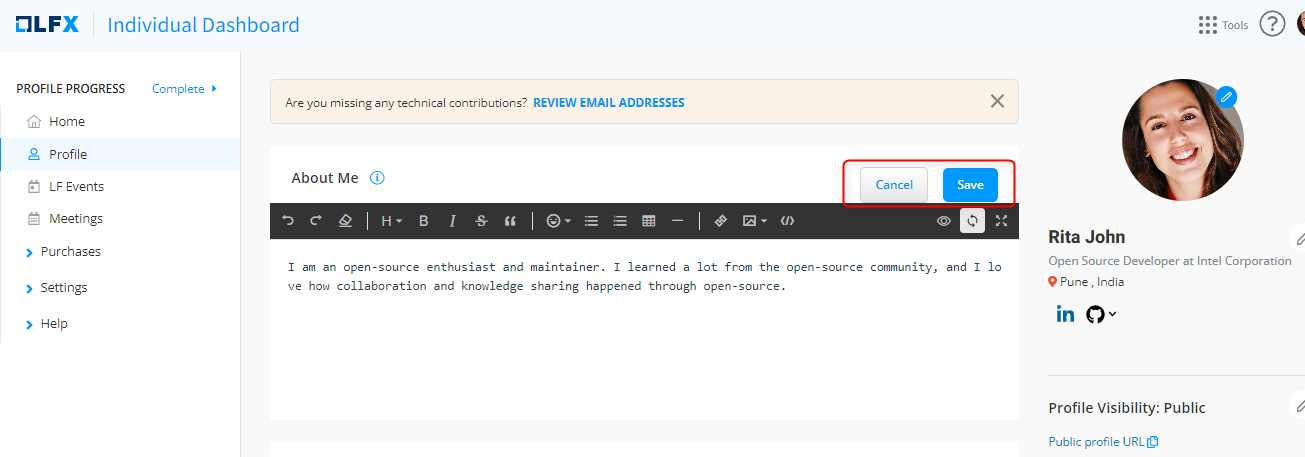
Task: Save the About Me changes
Action: [970, 185]
